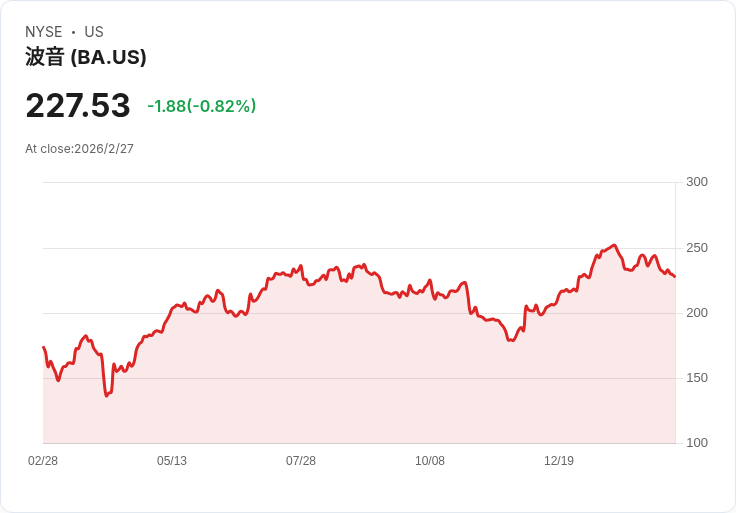Click the right end of the red price line
Screen dimensions: 736x513
click(675, 277)
